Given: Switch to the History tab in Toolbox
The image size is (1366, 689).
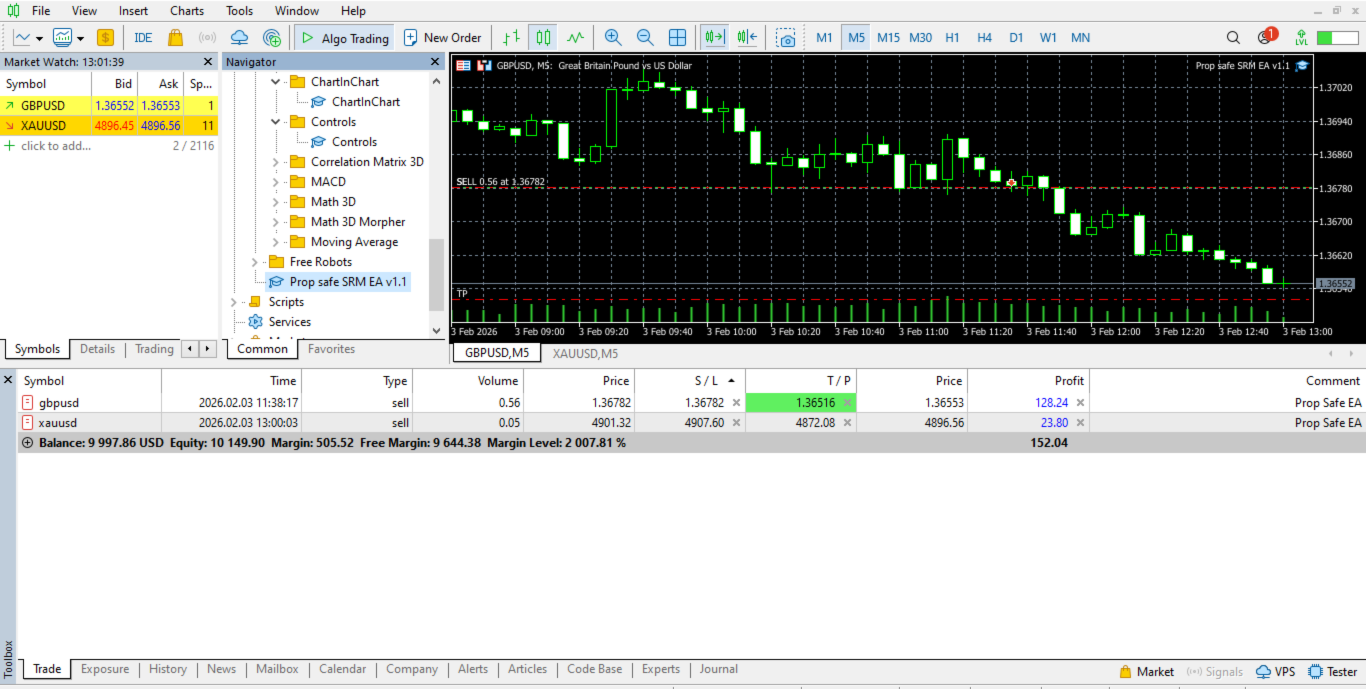Looking at the screenshot, I should click(x=168, y=670).
